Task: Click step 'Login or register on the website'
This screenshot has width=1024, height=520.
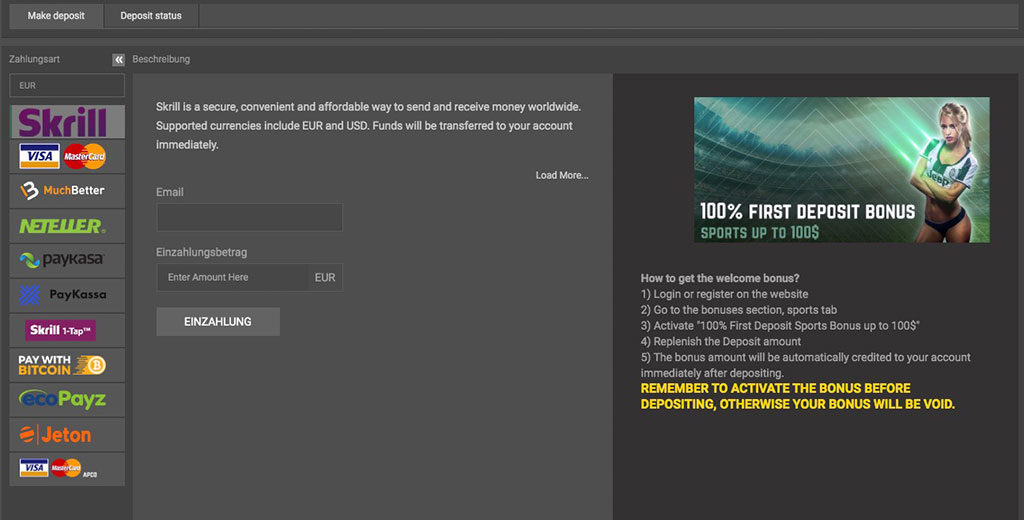Action: (x=724, y=294)
